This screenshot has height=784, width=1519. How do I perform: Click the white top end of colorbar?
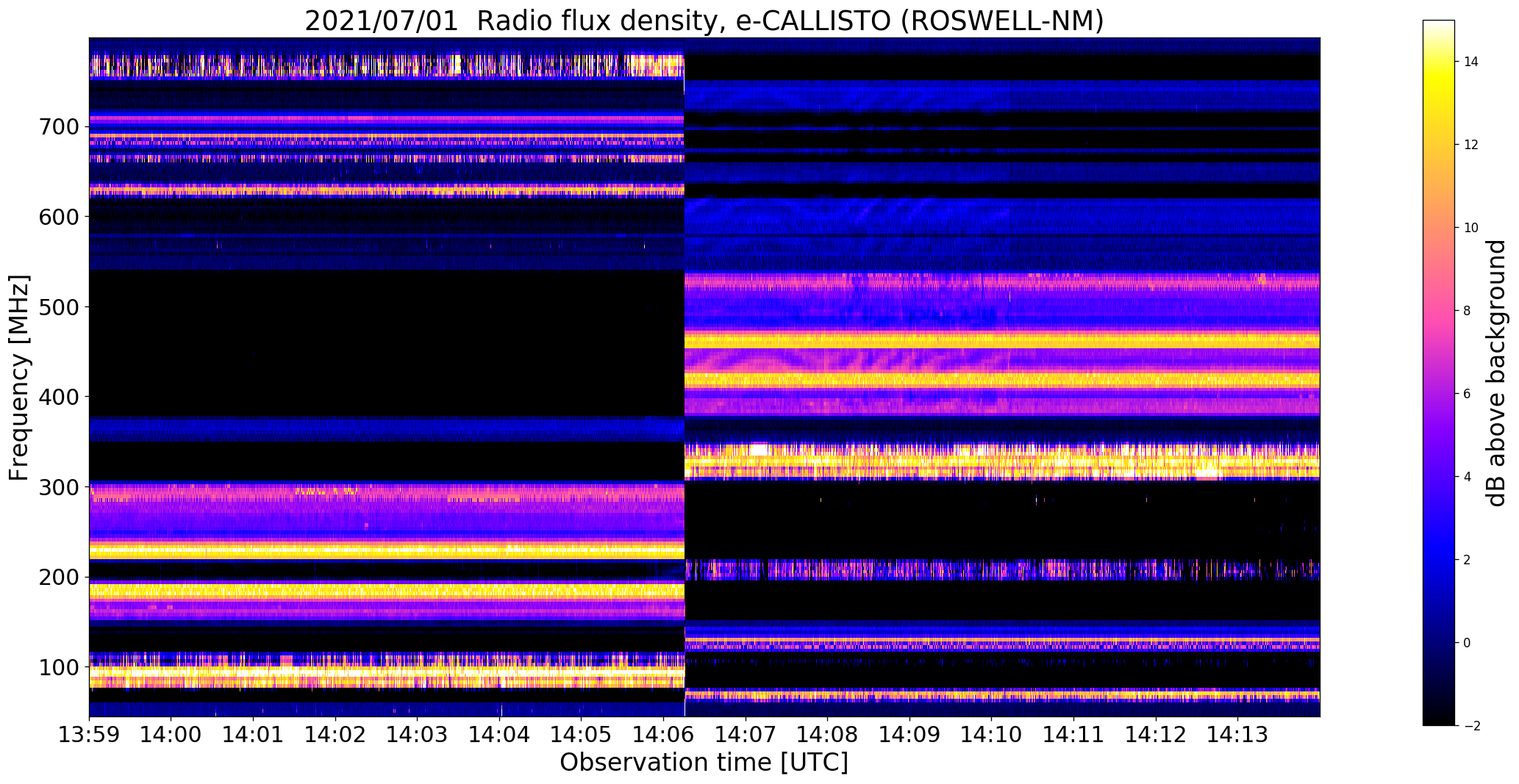coord(1439,25)
